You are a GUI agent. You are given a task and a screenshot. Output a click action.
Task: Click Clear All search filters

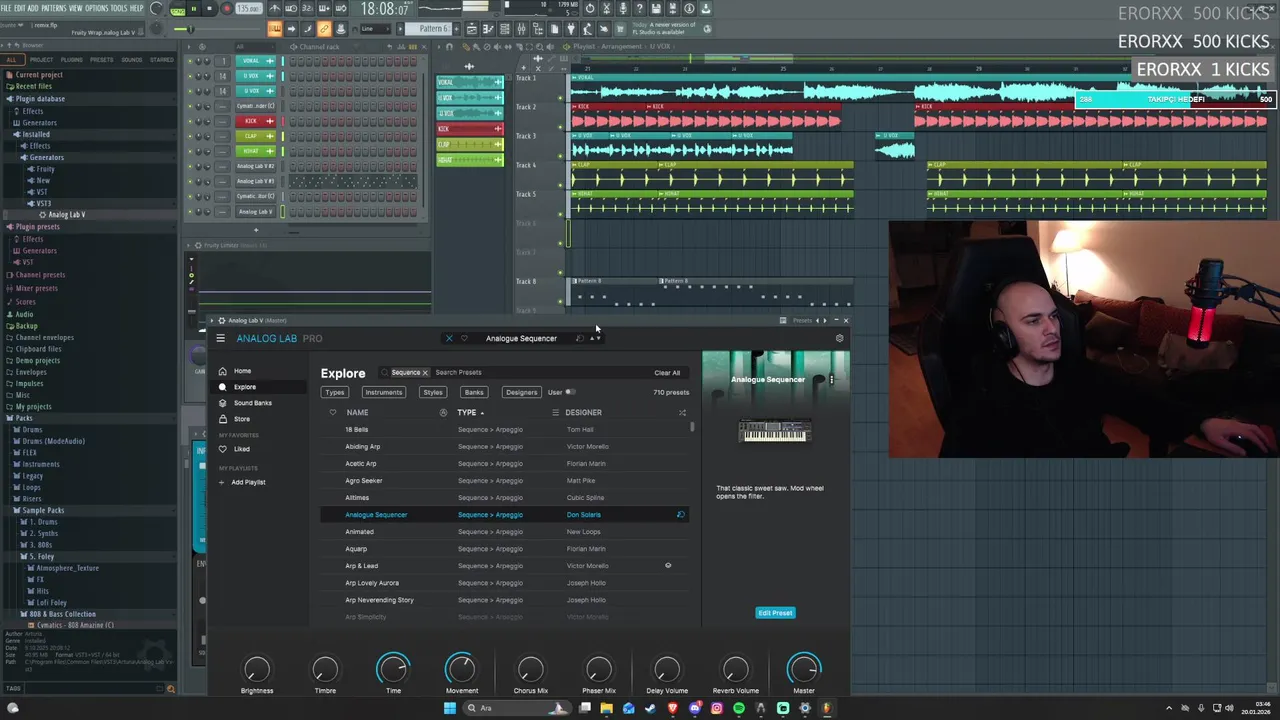point(667,373)
